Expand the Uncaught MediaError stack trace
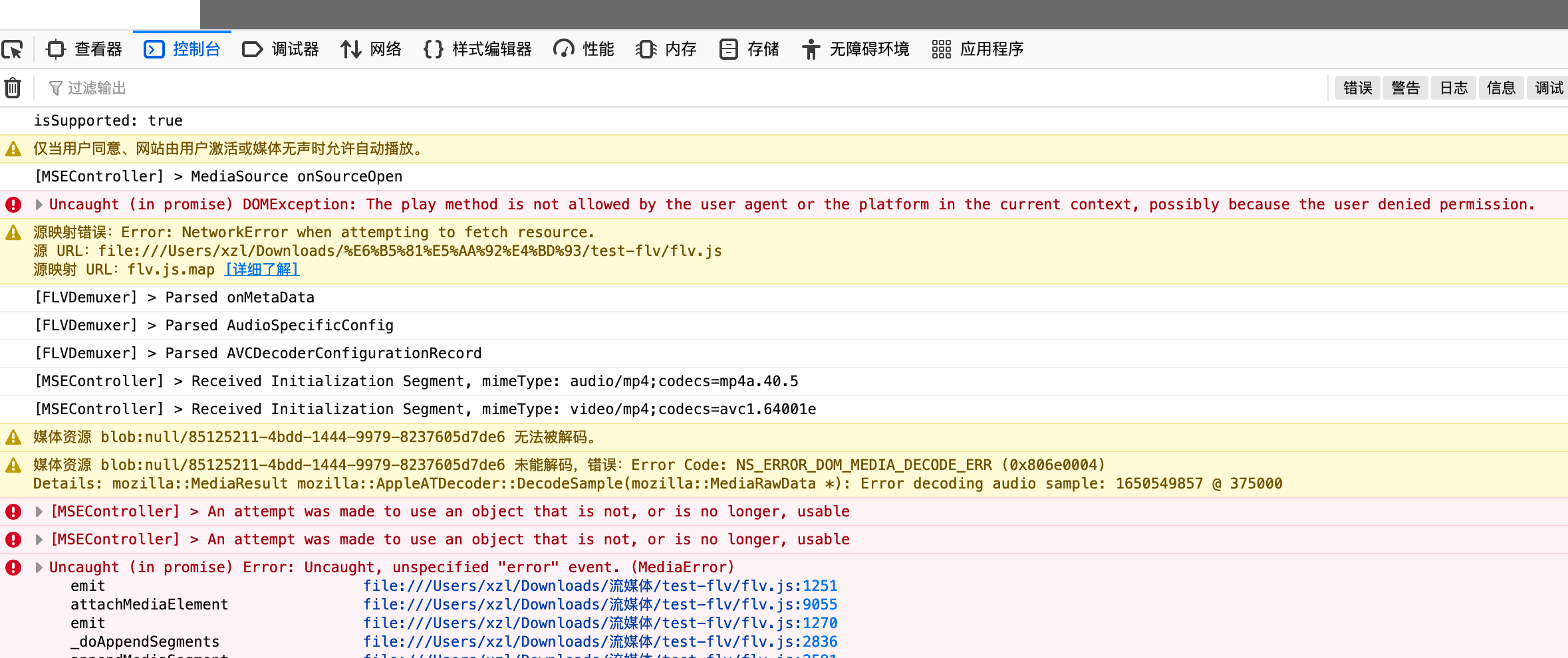Screen dimensions: 1568x658 click(x=39, y=567)
